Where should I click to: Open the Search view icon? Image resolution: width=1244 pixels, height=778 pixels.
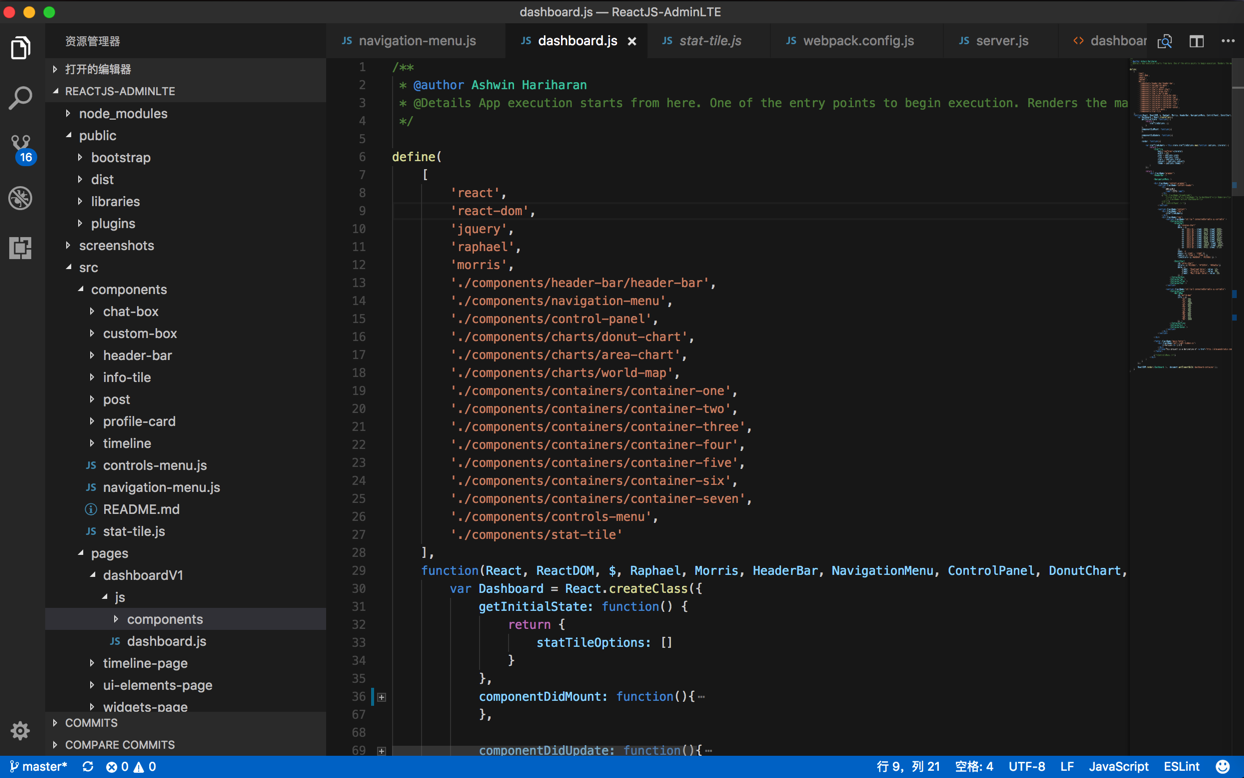[x=20, y=98]
